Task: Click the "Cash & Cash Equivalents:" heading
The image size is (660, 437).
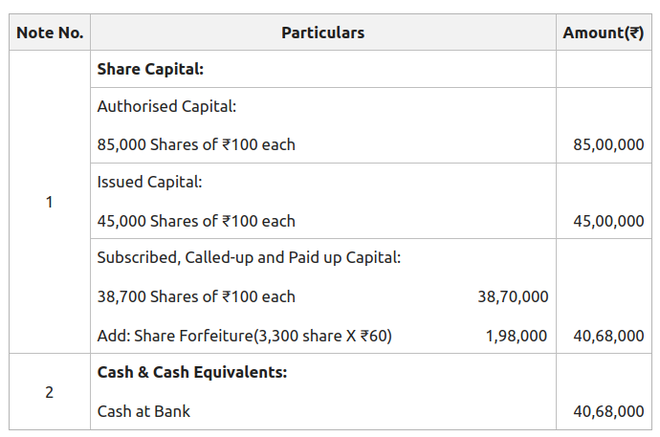Action: pos(192,372)
